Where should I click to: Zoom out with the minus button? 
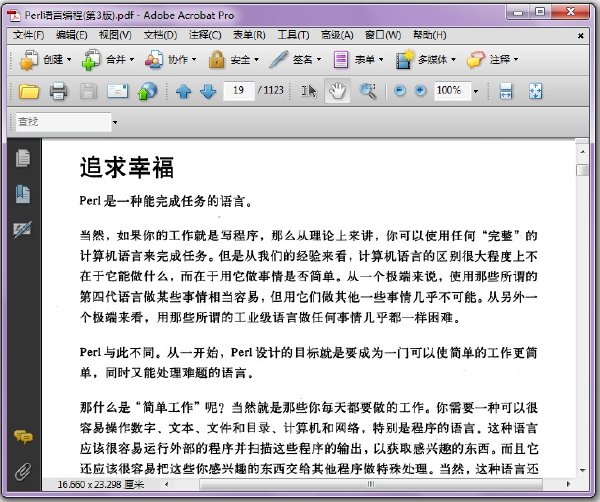(400, 91)
